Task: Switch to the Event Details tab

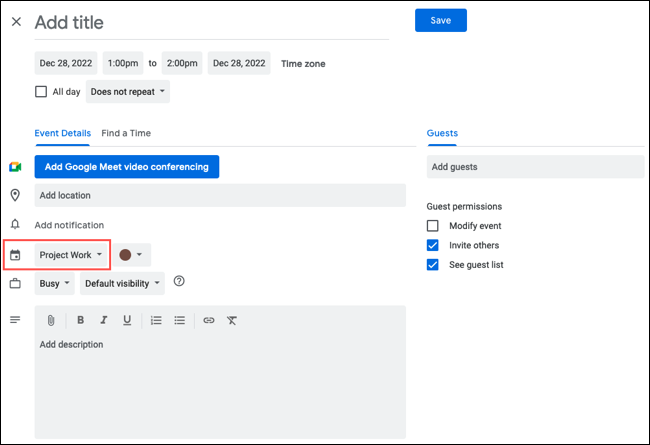Action: pyautogui.click(x=63, y=133)
